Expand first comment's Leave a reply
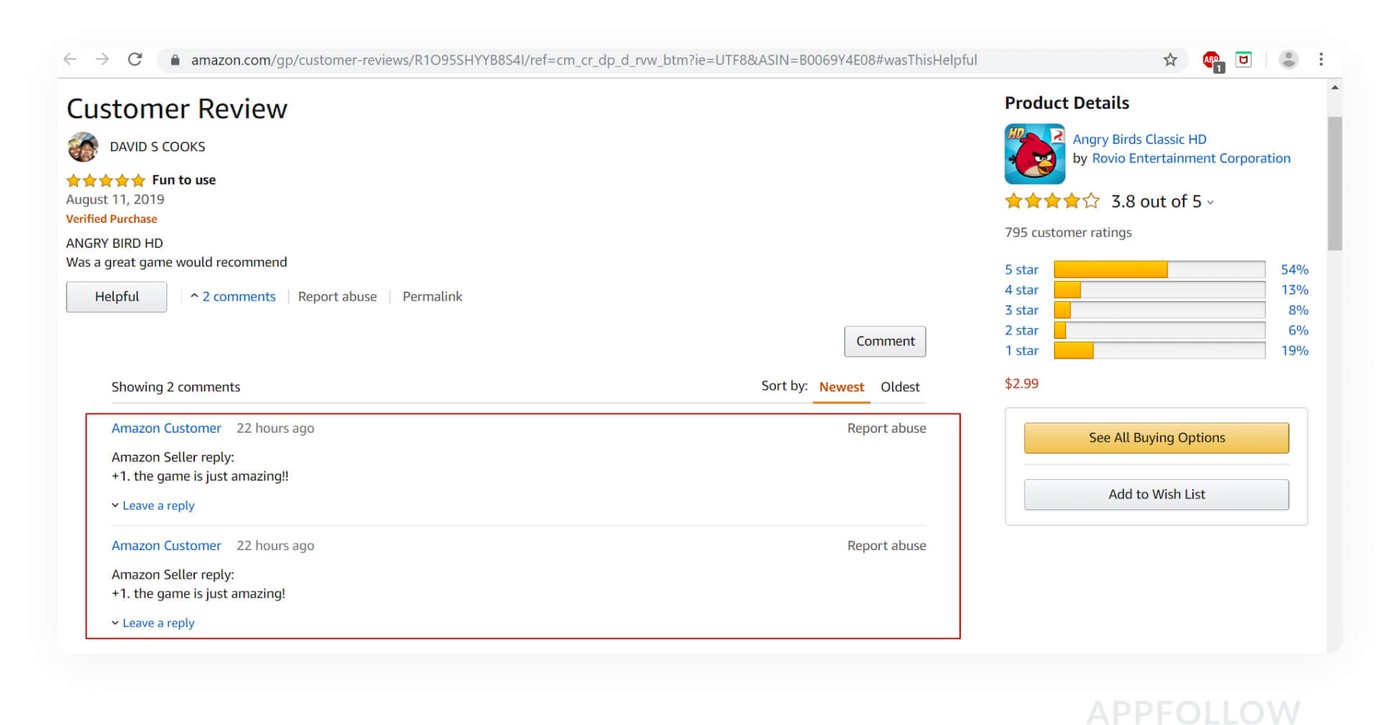The image size is (1400, 725). point(153,506)
